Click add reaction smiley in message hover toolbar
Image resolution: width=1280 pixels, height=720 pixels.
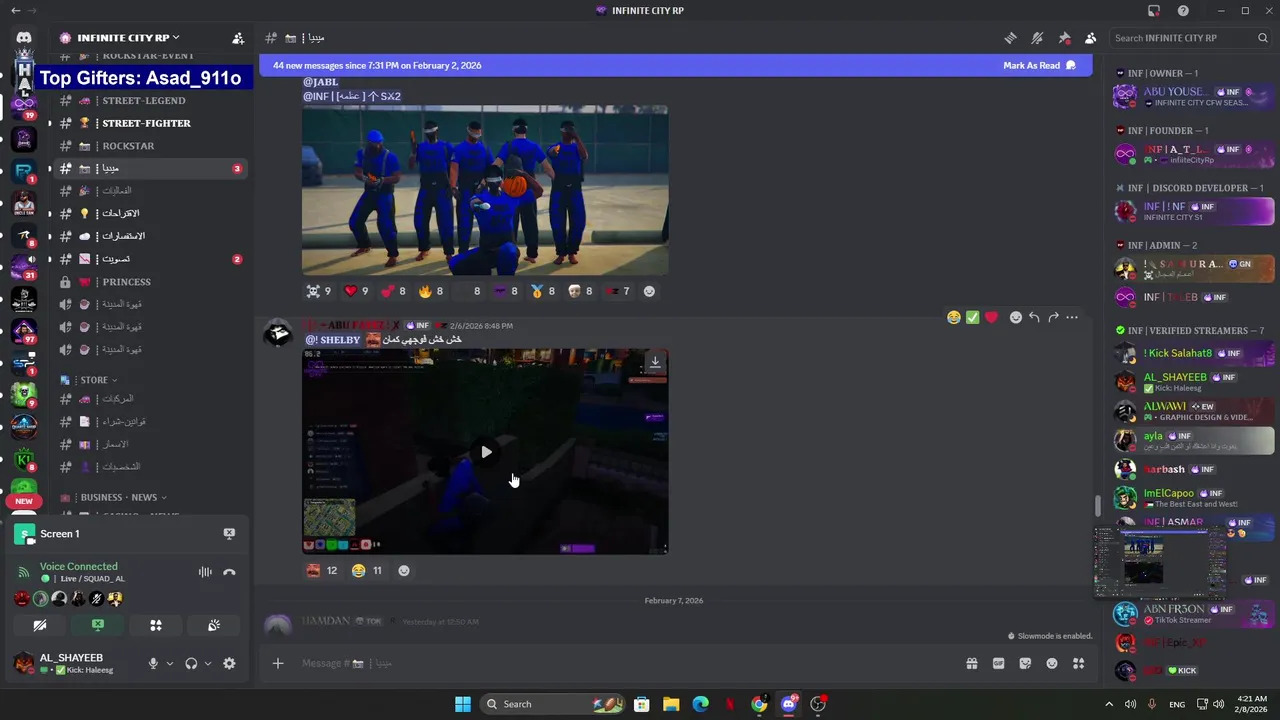coord(1016,317)
